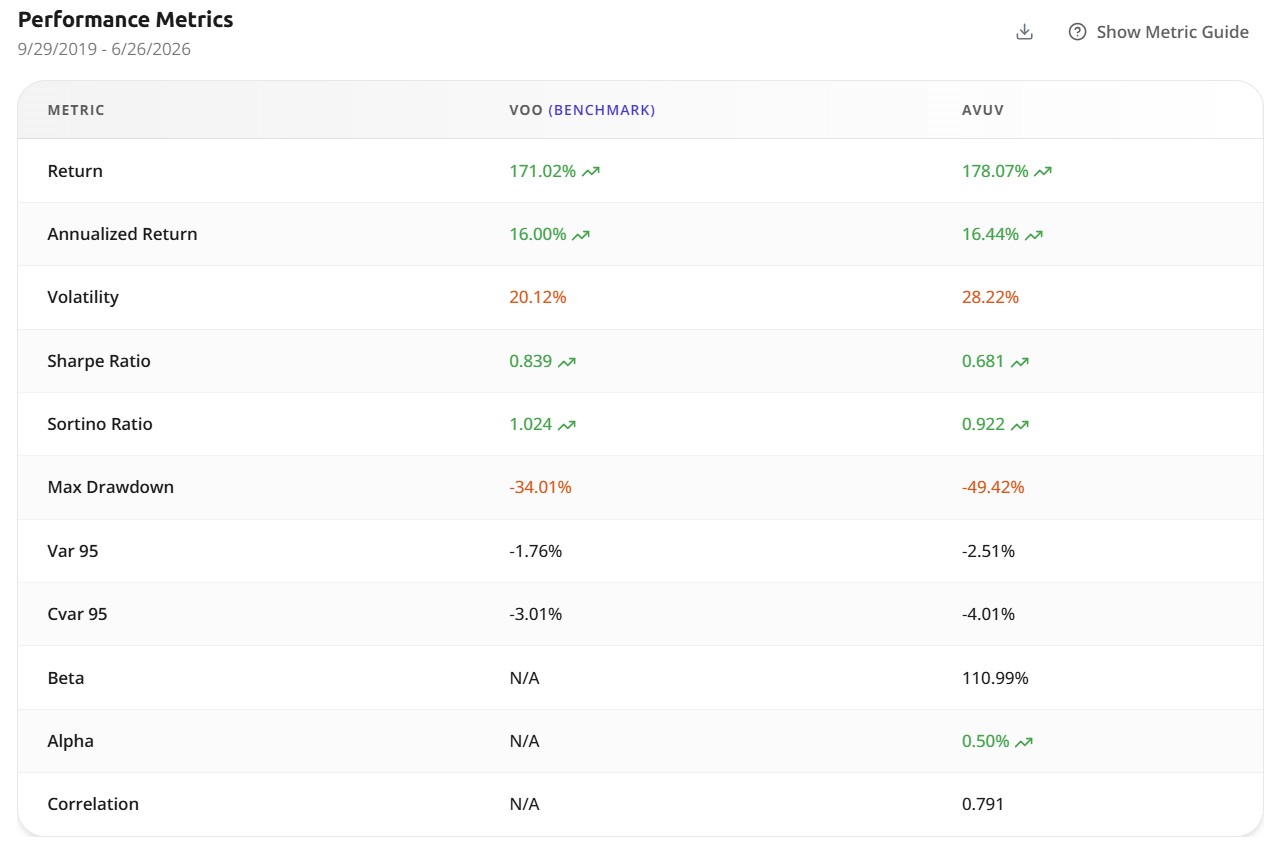The width and height of the screenshot is (1276, 849).
Task: Click AVUV max drawdown -49.42%
Action: 994,487
